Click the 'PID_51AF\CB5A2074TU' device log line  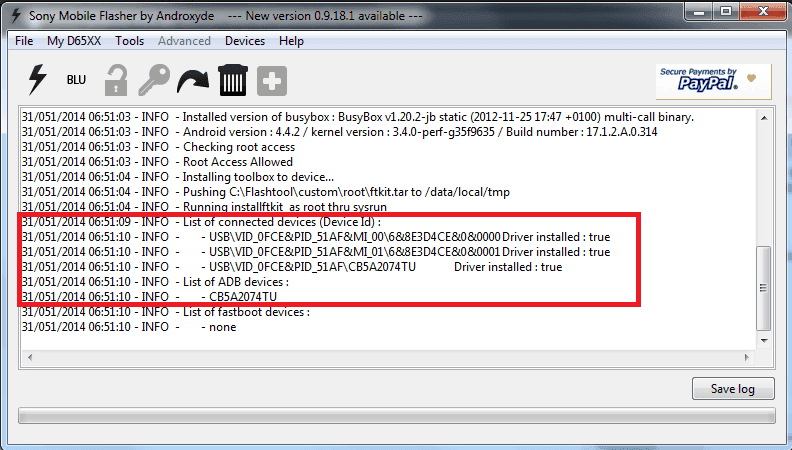click(x=292, y=267)
